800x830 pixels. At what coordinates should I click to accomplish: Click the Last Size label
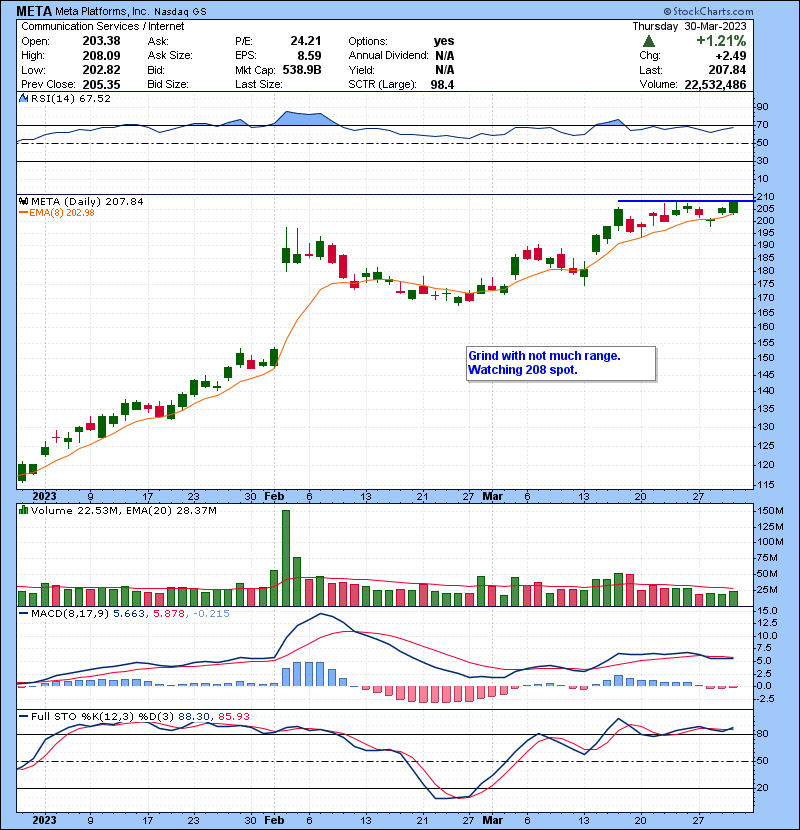click(x=258, y=85)
